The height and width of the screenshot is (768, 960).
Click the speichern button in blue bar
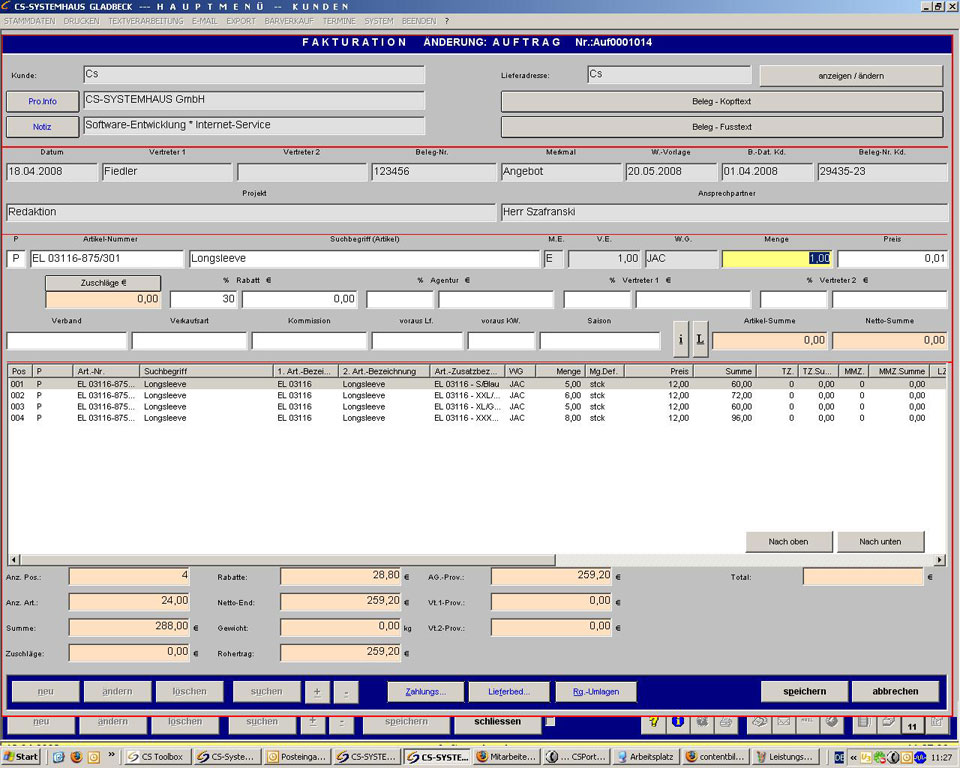point(804,691)
